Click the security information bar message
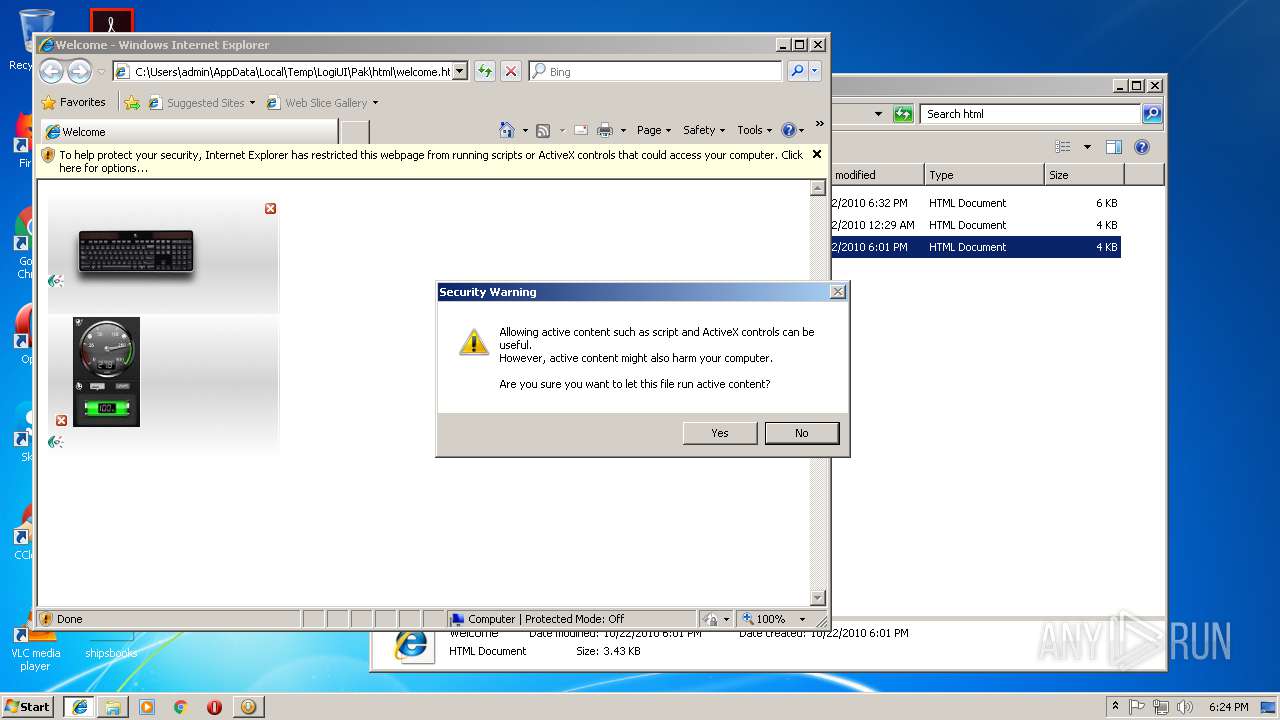Image resolution: width=1280 pixels, height=720 pixels. coord(430,161)
